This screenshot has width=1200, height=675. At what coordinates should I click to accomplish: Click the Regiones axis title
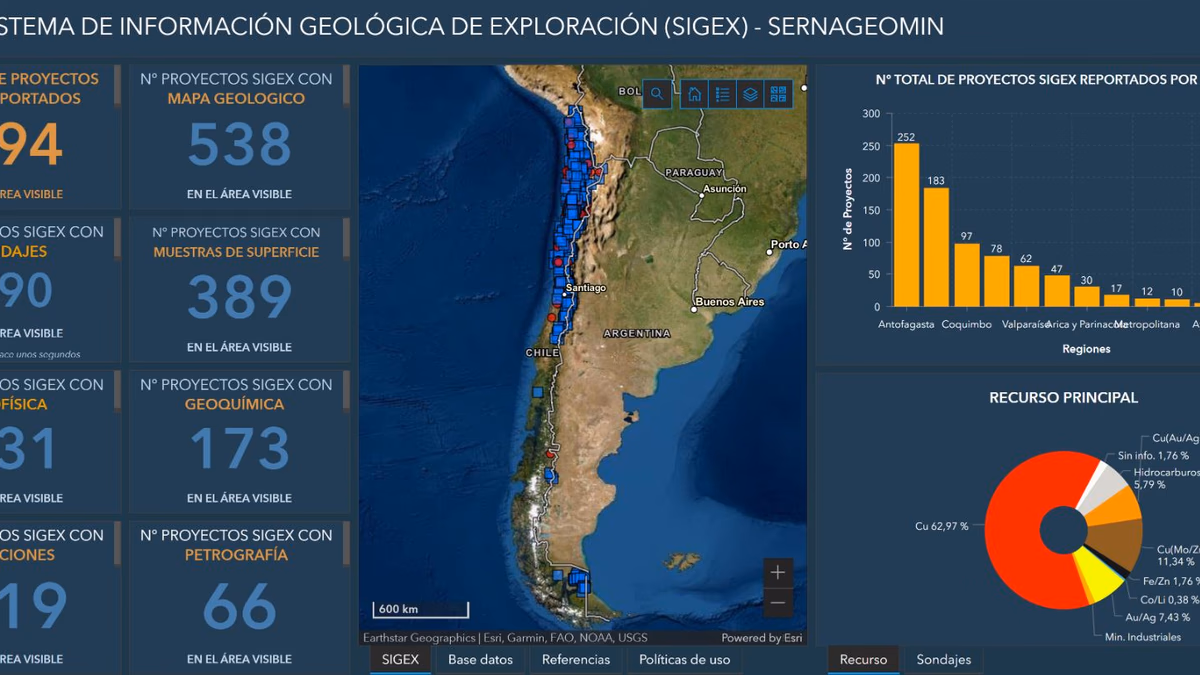[1086, 349]
